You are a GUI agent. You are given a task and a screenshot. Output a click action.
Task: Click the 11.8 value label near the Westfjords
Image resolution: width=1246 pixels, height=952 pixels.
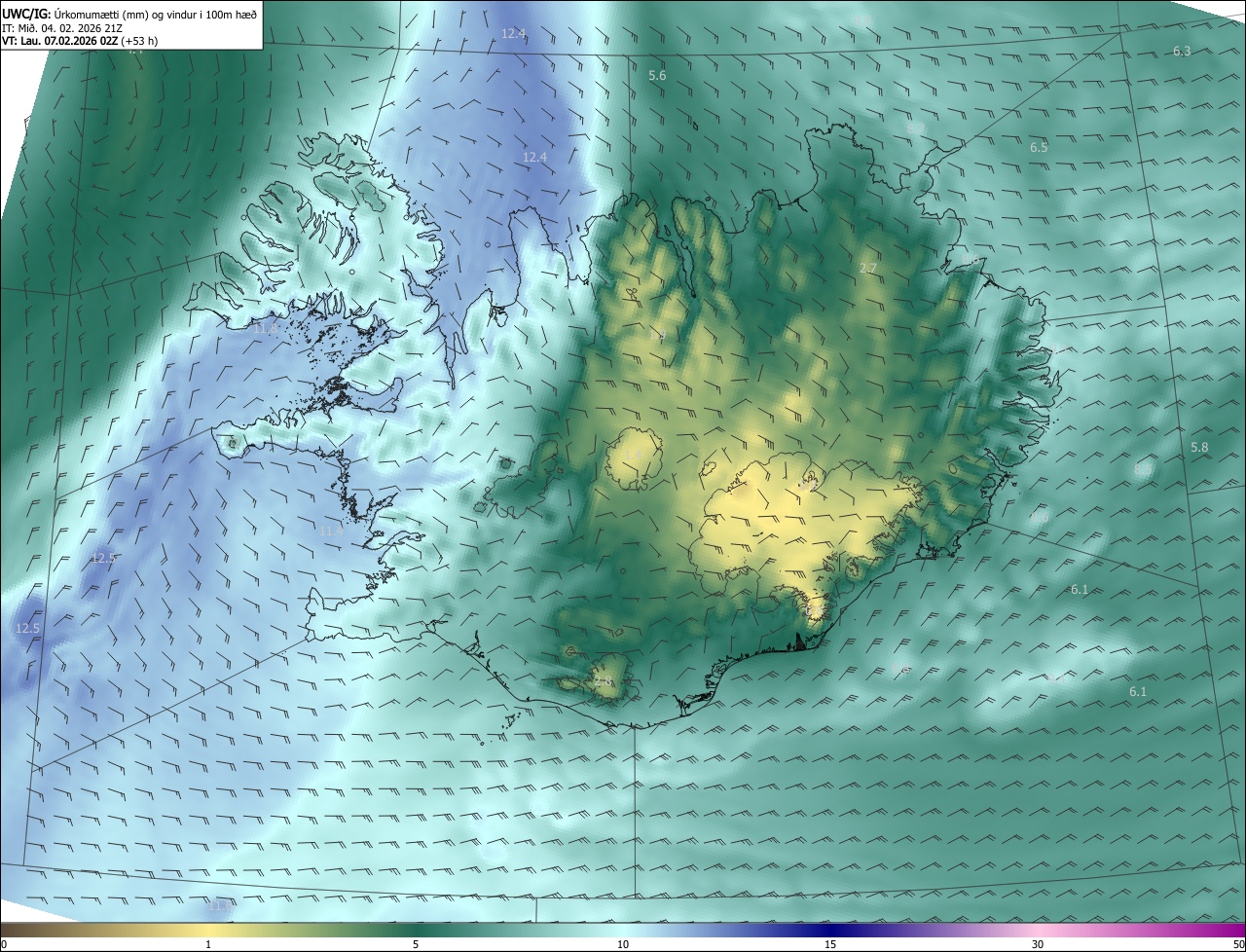click(x=265, y=330)
